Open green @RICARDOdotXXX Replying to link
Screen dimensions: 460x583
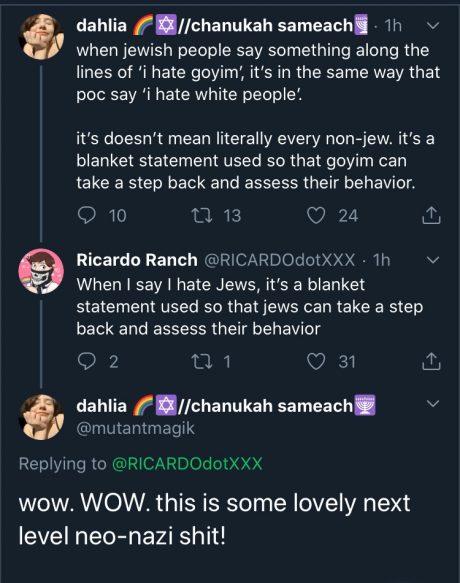tap(187, 464)
